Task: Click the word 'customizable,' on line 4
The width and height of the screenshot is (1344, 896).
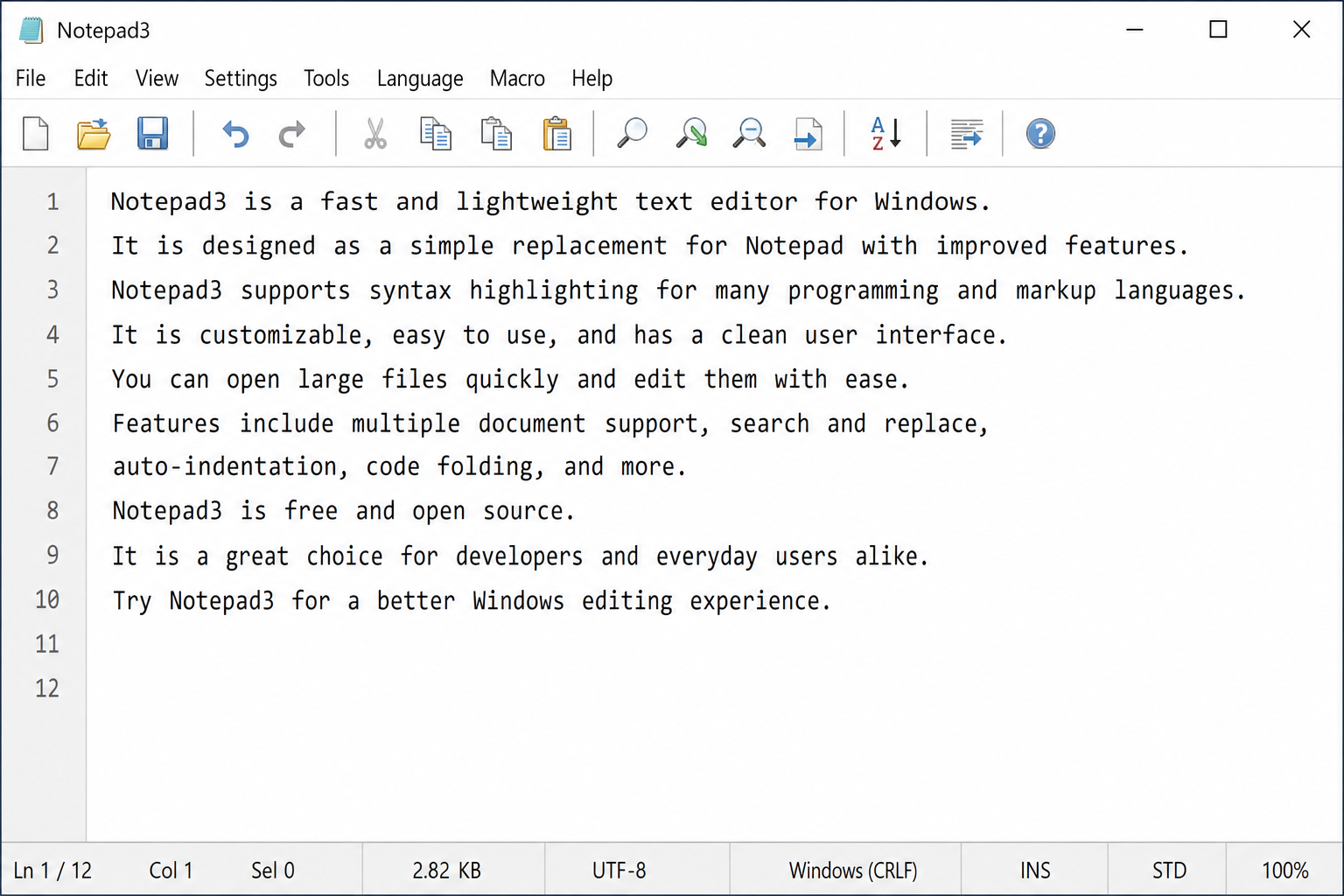Action: click(x=286, y=336)
